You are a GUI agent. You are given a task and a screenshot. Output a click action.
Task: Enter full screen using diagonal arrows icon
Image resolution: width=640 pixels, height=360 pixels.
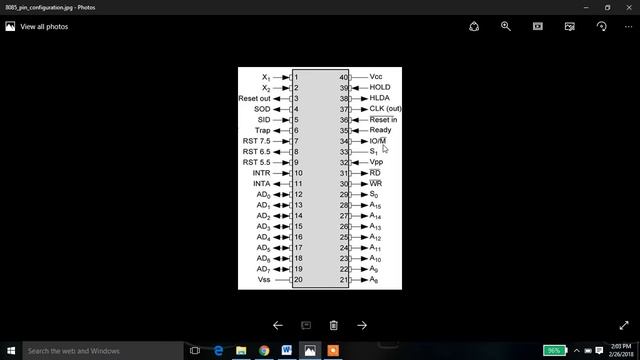tap(624, 325)
